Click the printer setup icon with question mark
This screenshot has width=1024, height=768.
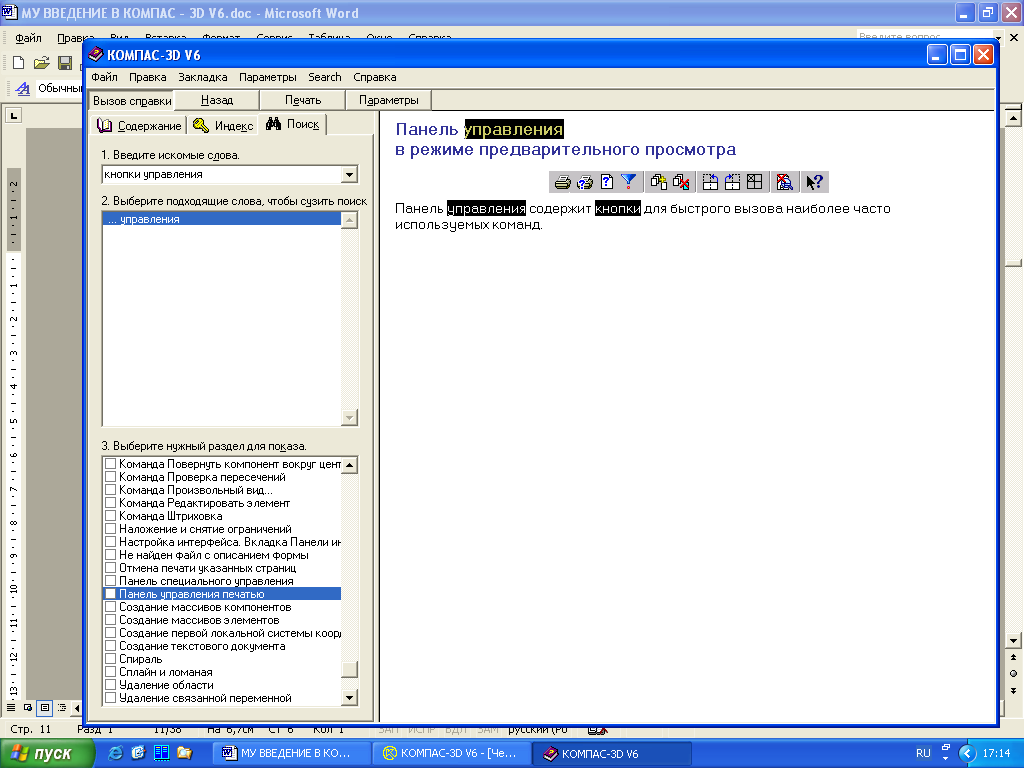coord(584,182)
